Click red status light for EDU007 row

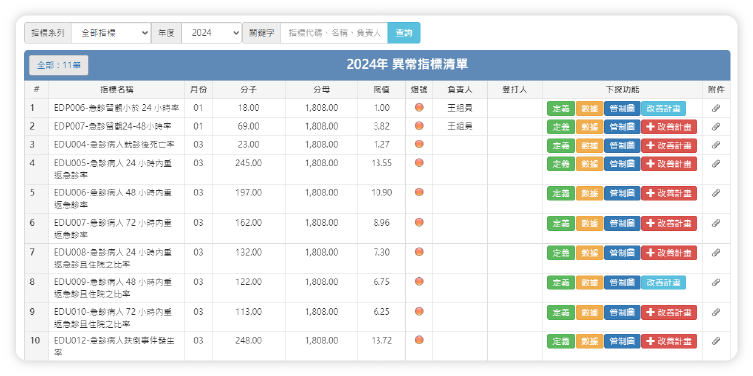coord(419,222)
